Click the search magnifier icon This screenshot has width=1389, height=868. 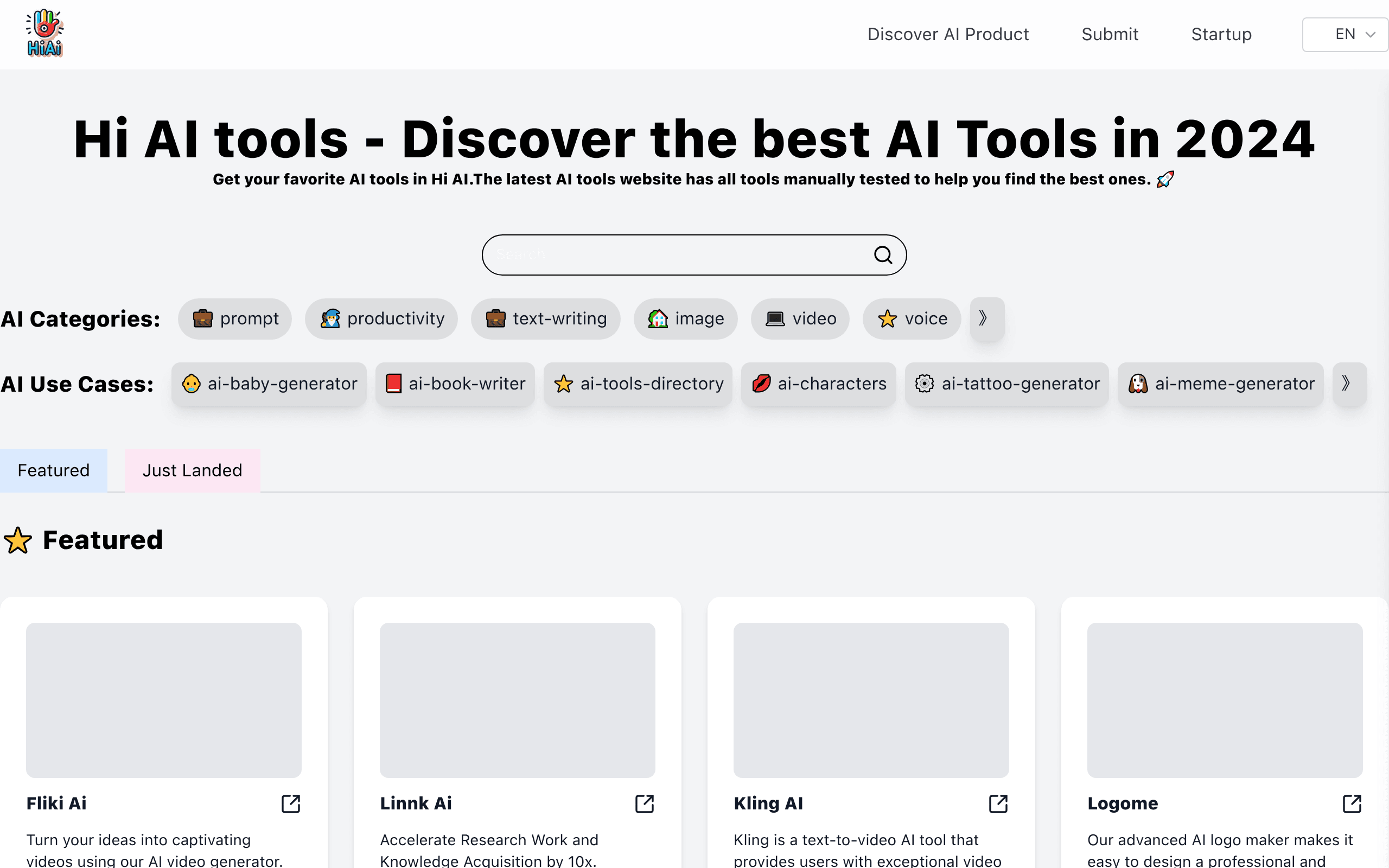click(x=883, y=255)
